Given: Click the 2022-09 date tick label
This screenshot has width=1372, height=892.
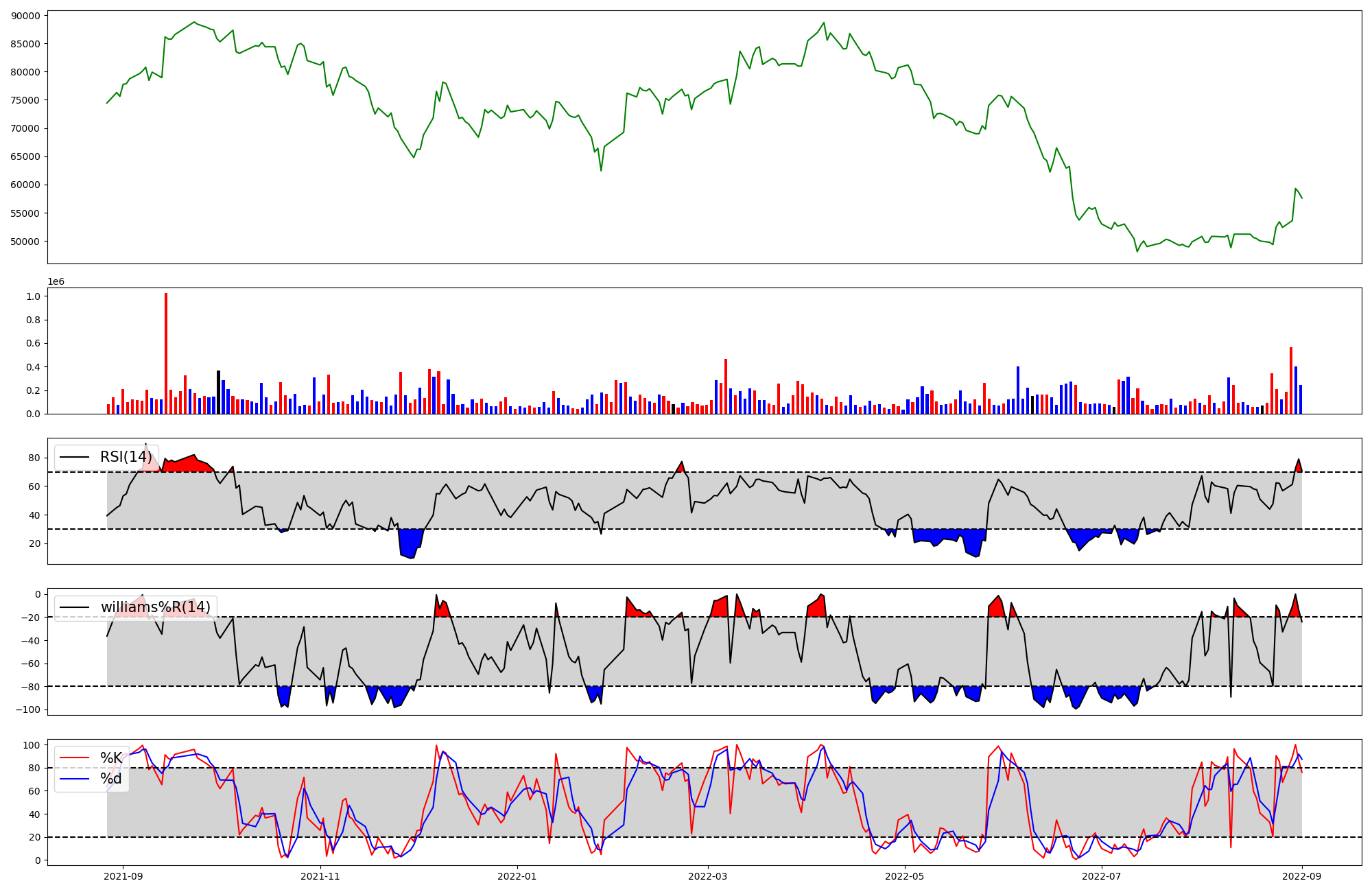Looking at the screenshot, I should click(x=1302, y=876).
